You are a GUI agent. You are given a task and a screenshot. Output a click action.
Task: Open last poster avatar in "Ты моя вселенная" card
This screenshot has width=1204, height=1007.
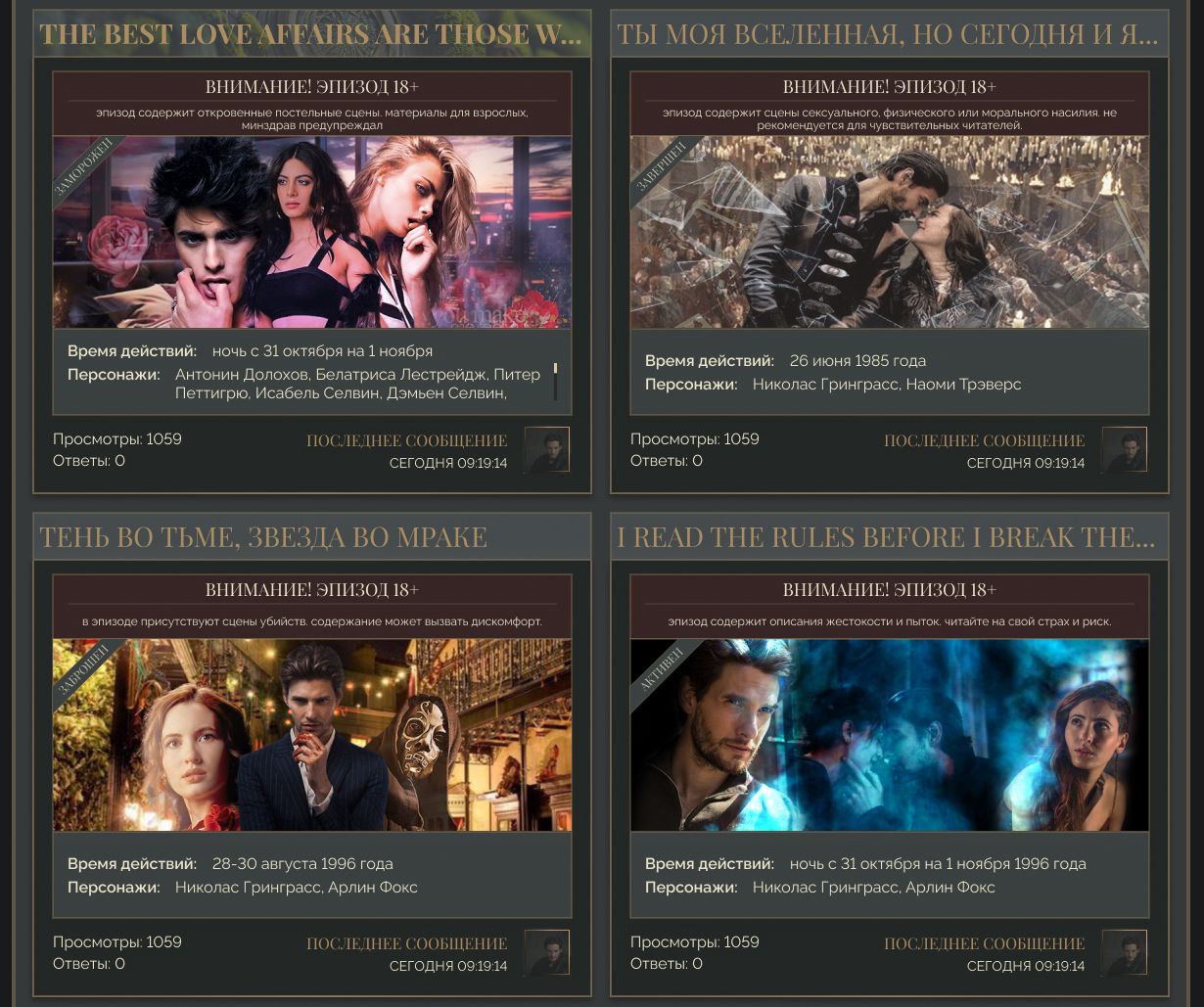click(1125, 450)
